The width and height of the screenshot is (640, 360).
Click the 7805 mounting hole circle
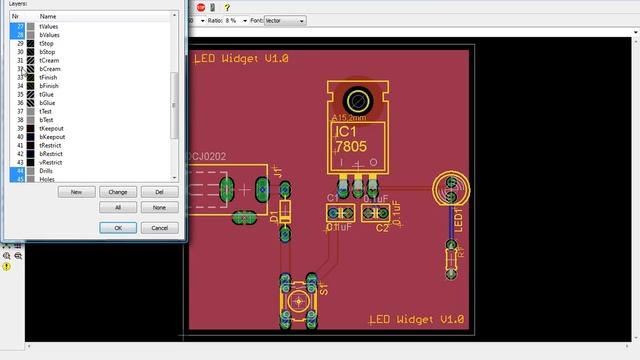point(358,100)
